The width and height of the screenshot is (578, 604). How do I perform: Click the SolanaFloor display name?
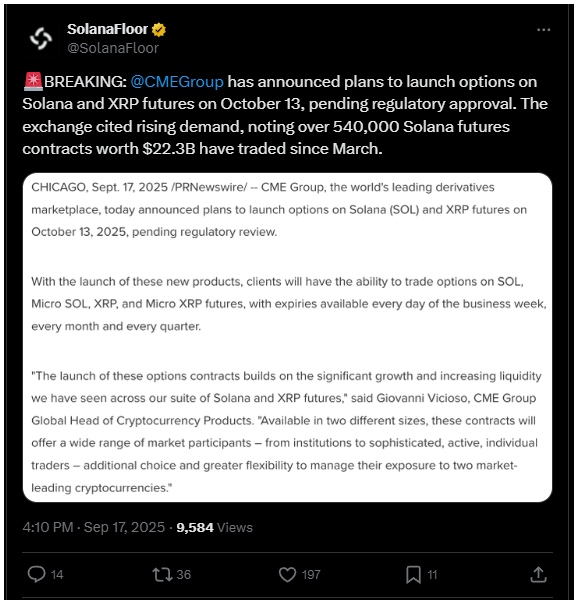click(x=107, y=29)
